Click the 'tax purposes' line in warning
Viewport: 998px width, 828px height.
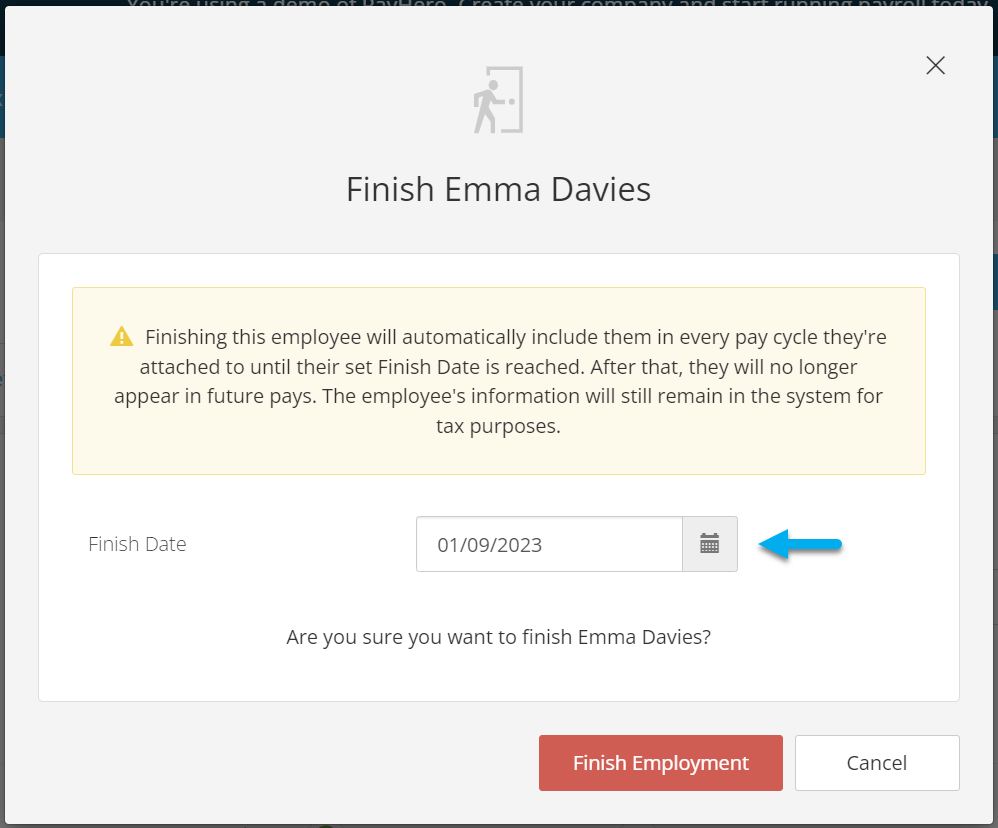498,426
